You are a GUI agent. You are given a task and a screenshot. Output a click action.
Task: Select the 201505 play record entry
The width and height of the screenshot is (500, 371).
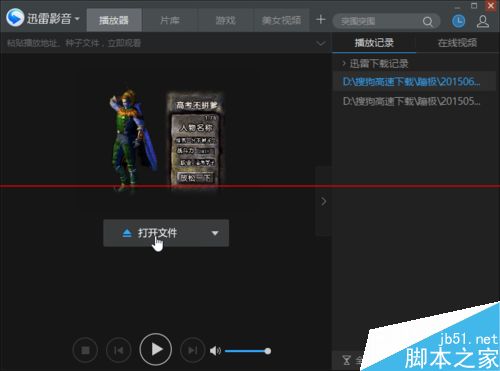click(414, 101)
